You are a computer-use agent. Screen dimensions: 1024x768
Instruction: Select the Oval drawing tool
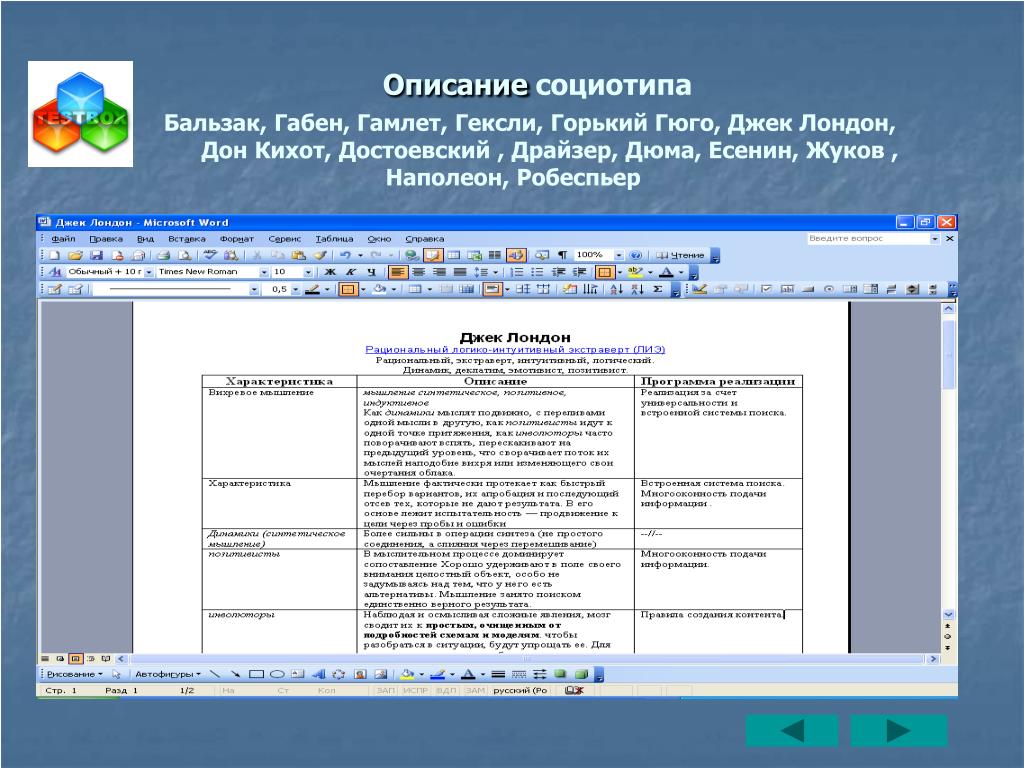click(277, 674)
